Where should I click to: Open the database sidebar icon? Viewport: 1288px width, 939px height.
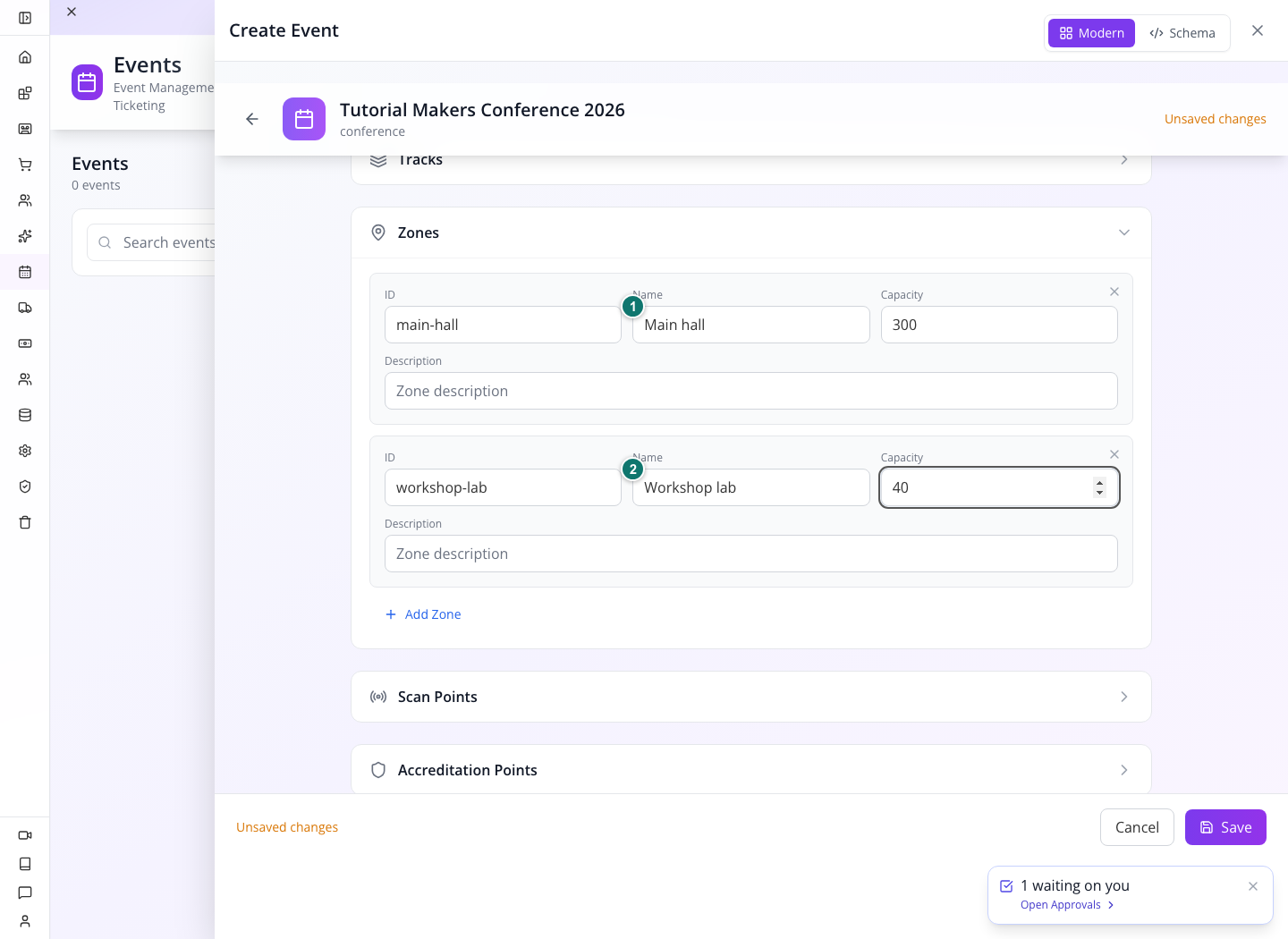coord(25,415)
